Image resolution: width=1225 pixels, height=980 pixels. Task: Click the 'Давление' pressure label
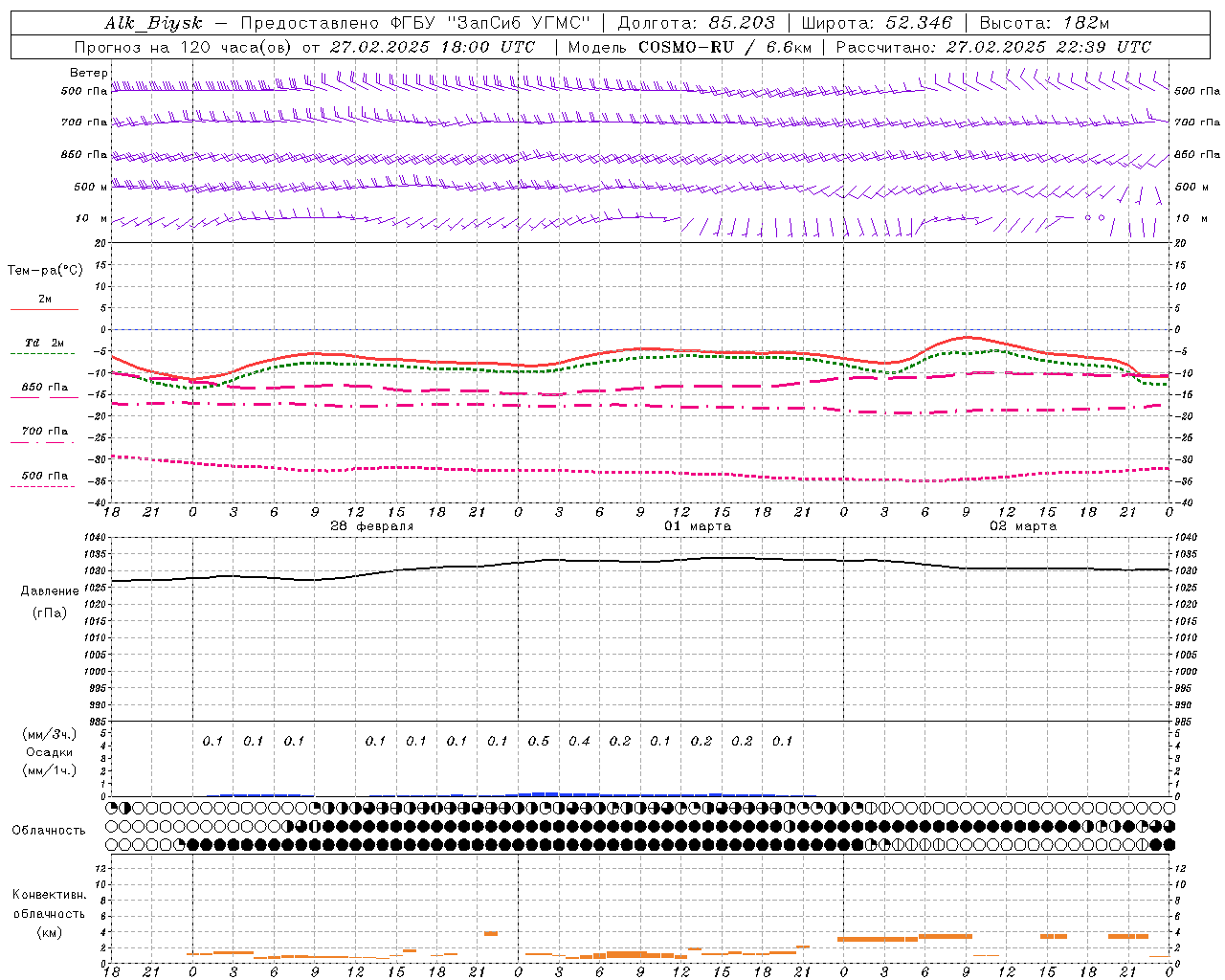click(x=50, y=591)
